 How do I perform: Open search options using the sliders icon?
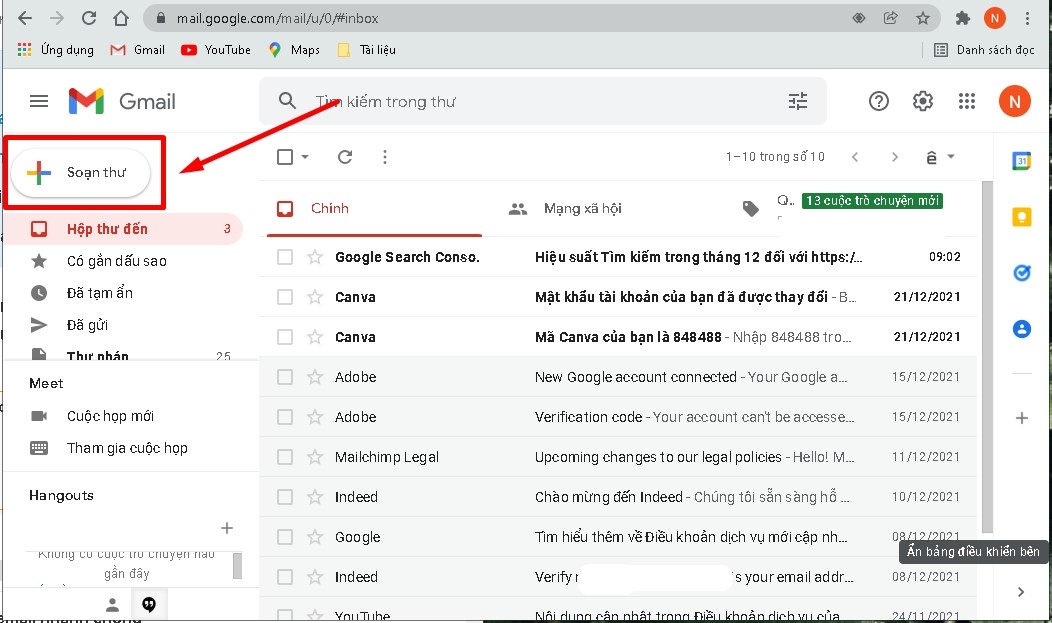797,100
